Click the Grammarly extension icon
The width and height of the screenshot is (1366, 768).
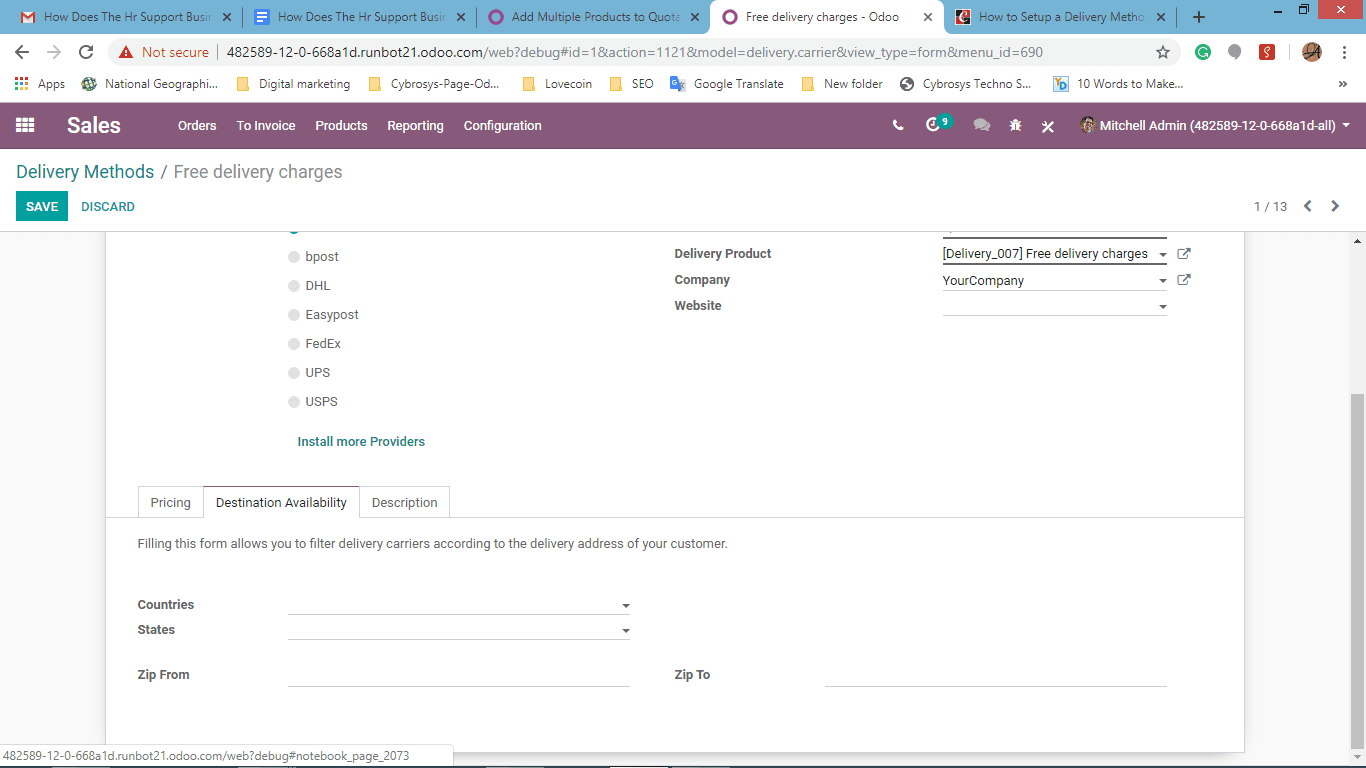pos(1203,52)
